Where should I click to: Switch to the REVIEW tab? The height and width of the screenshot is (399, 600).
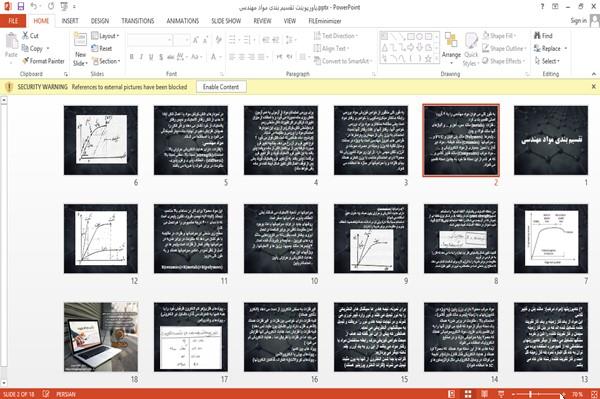click(262, 21)
